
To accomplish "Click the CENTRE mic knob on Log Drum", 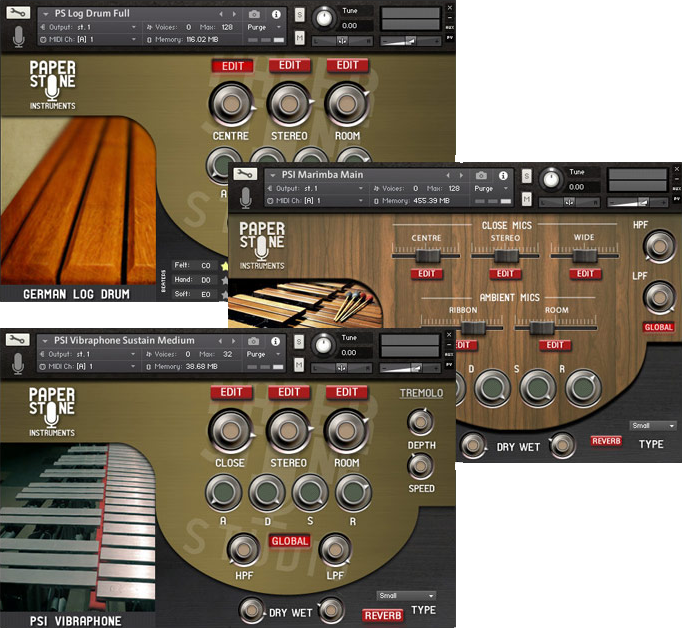I will pos(231,104).
